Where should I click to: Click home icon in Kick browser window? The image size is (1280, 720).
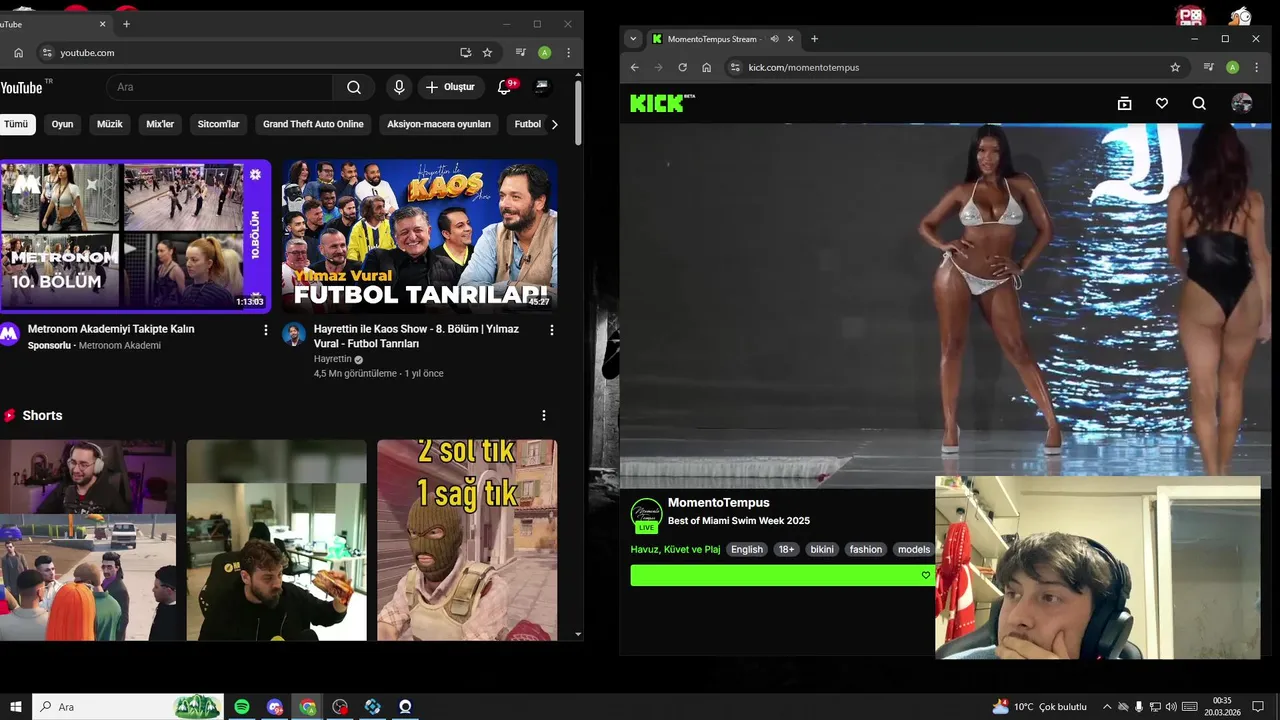pyautogui.click(x=706, y=67)
